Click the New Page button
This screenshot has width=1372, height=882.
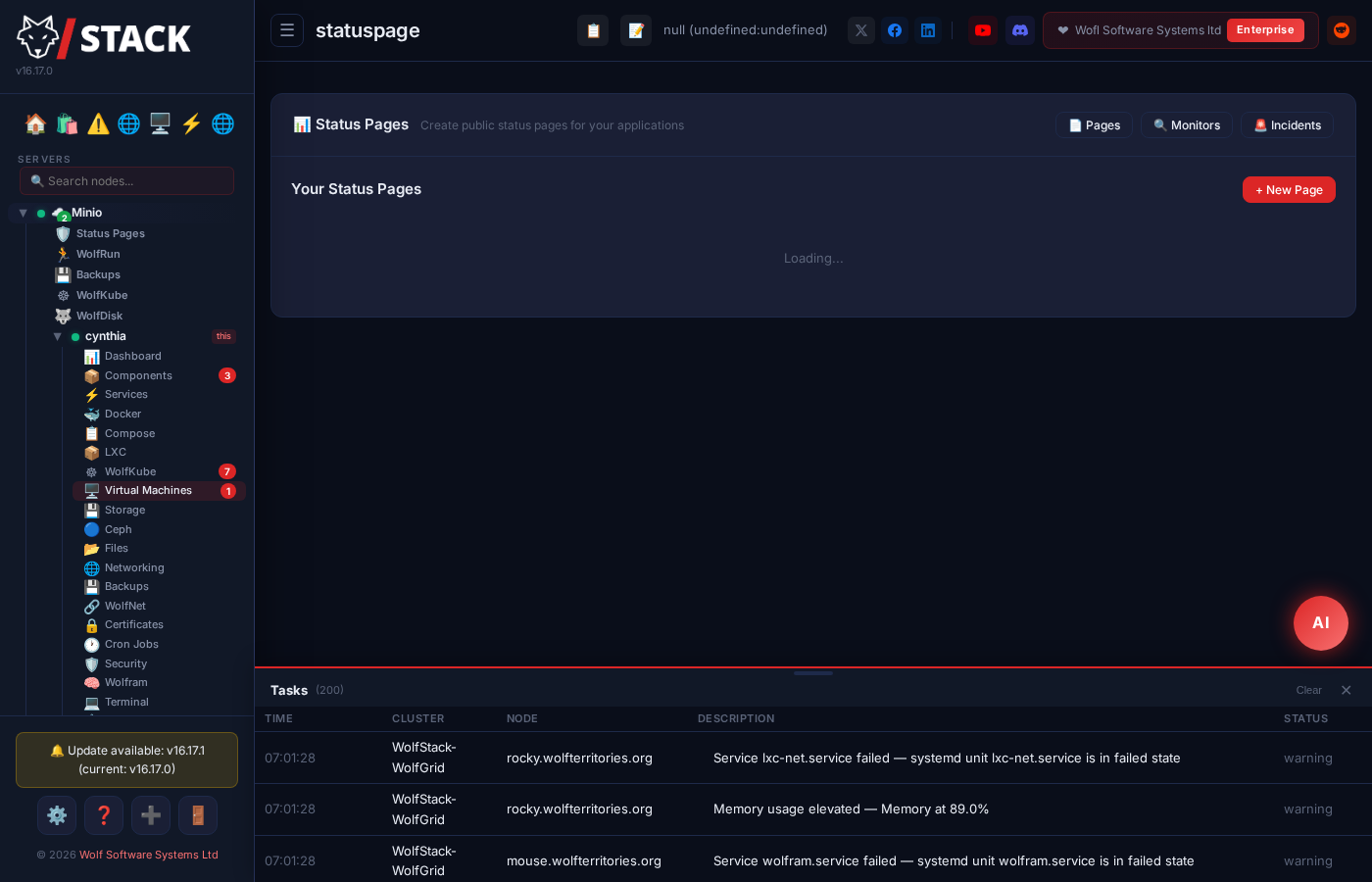tap(1289, 190)
